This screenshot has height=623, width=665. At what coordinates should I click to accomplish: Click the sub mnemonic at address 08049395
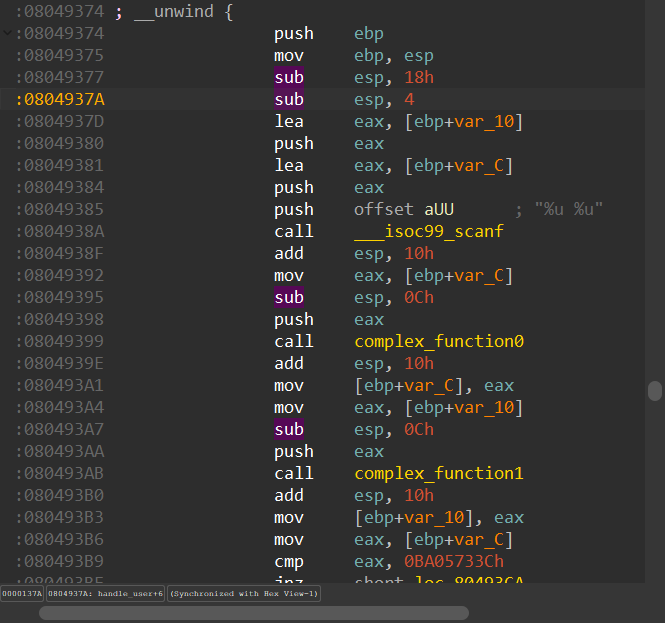pos(289,297)
